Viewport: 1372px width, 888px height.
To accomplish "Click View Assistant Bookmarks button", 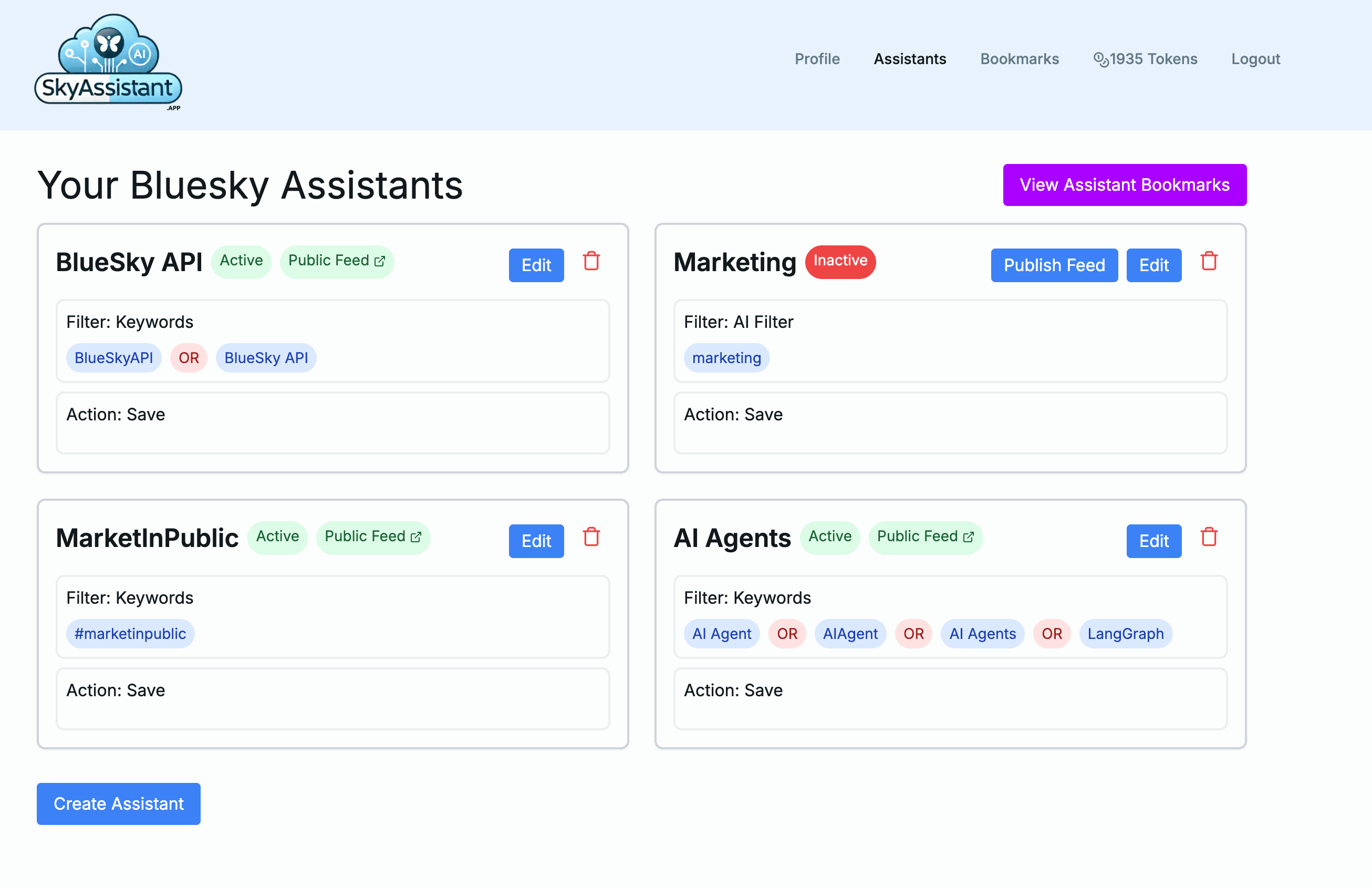I will pyautogui.click(x=1124, y=185).
